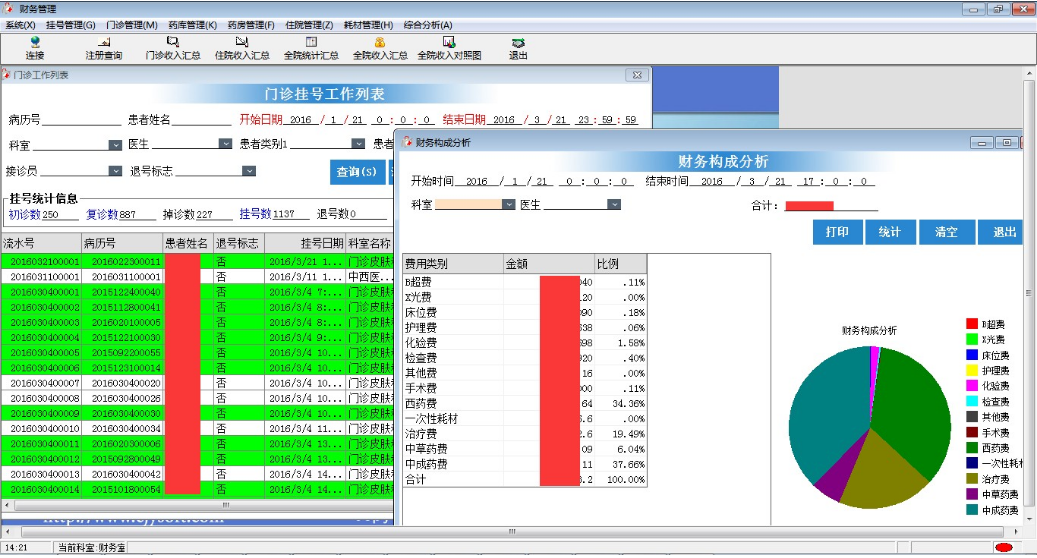The height and width of the screenshot is (558, 1037).
Task: Click the teal 中成药费 legend swatch
Action: pyautogui.click(x=972, y=510)
